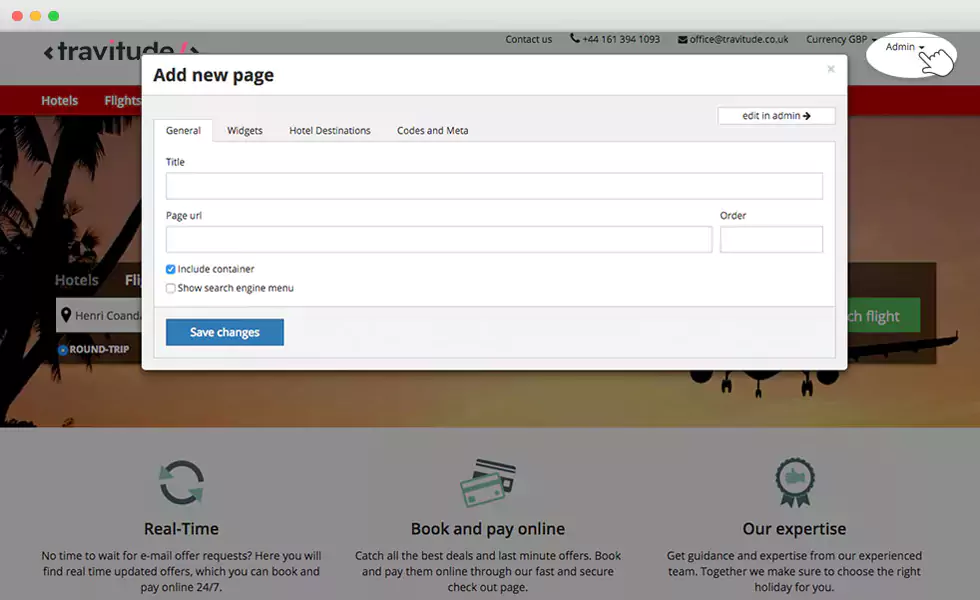
Task: Click the location pin beside Henri Coanda field
Action: [65, 315]
